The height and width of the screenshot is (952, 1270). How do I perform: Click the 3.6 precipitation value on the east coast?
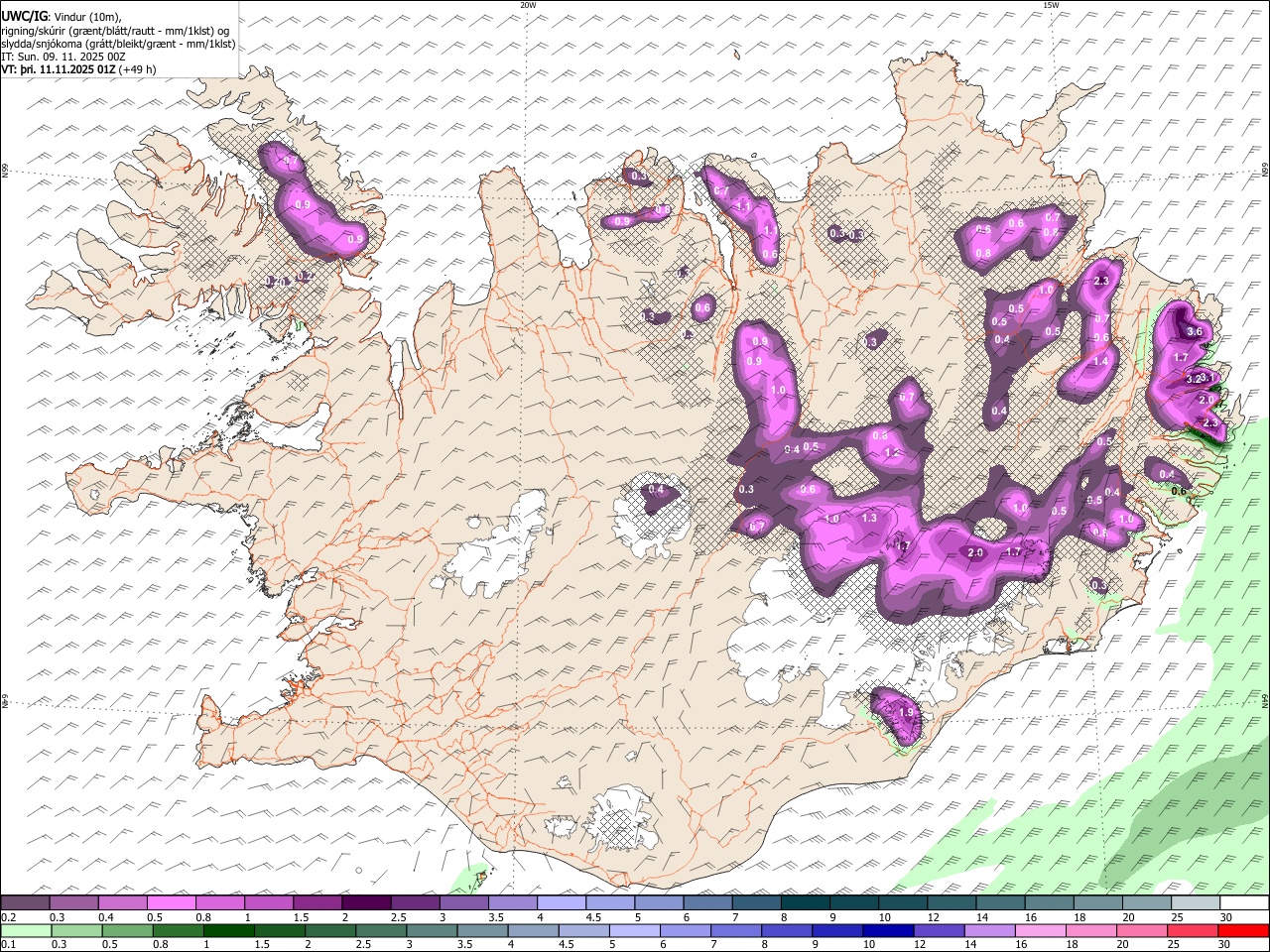[1194, 332]
